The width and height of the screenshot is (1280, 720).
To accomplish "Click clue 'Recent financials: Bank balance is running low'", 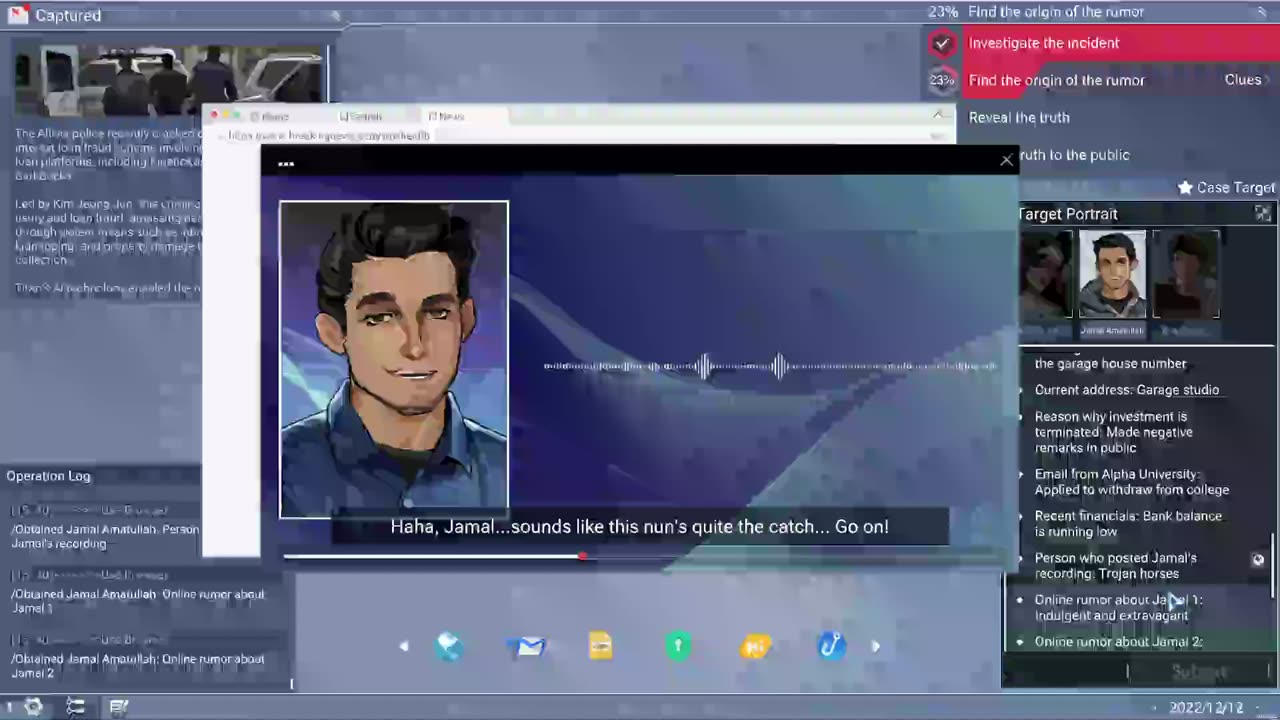I will 1128,524.
